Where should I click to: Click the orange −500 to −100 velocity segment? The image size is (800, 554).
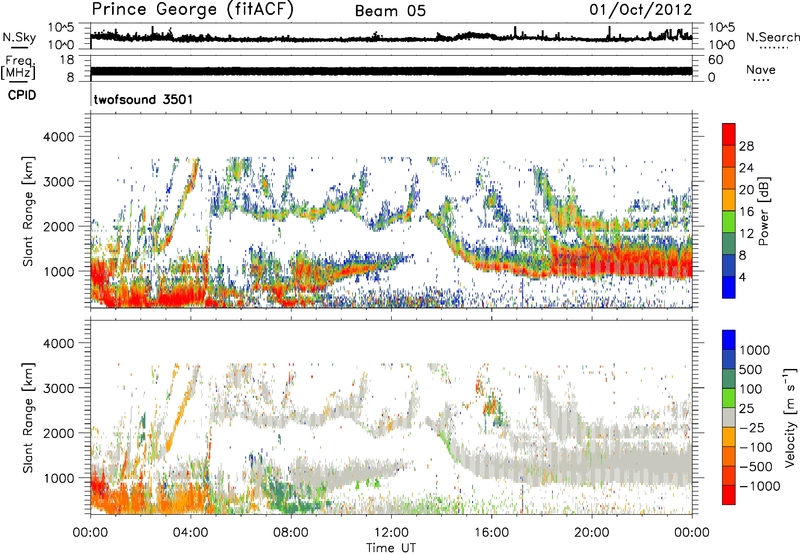[729, 456]
